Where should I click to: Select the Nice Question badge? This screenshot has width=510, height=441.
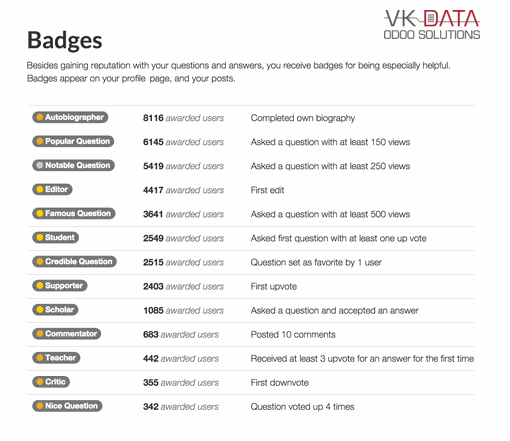point(67,406)
